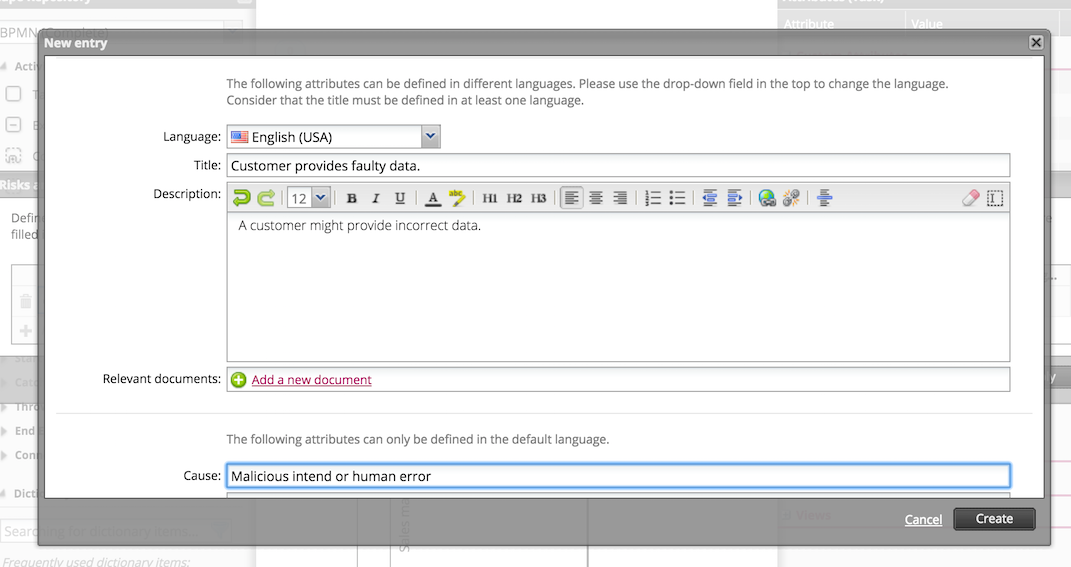Insert a horizontal rule line

click(x=824, y=198)
